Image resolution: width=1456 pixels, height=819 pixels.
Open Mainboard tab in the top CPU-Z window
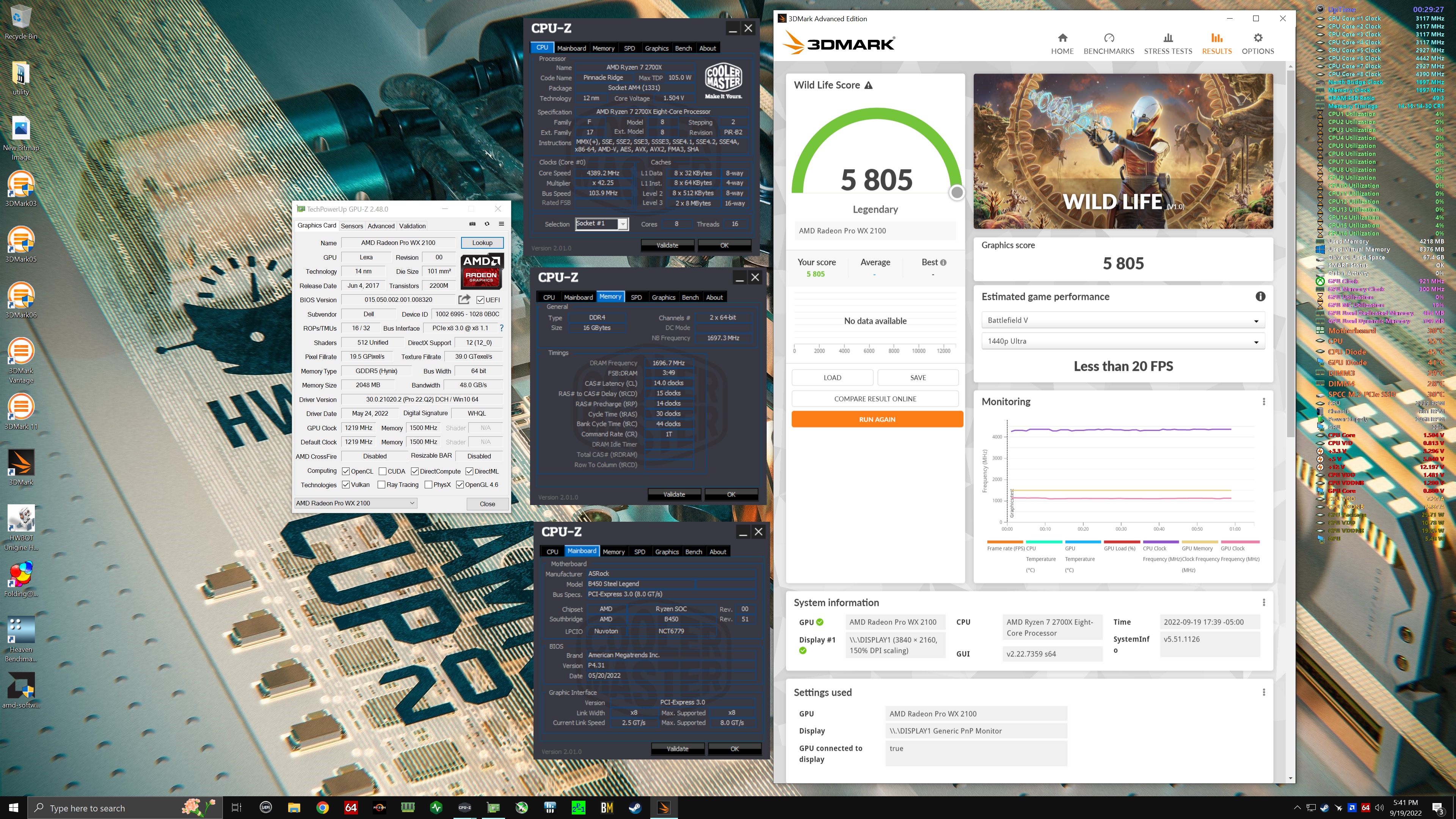[571, 48]
